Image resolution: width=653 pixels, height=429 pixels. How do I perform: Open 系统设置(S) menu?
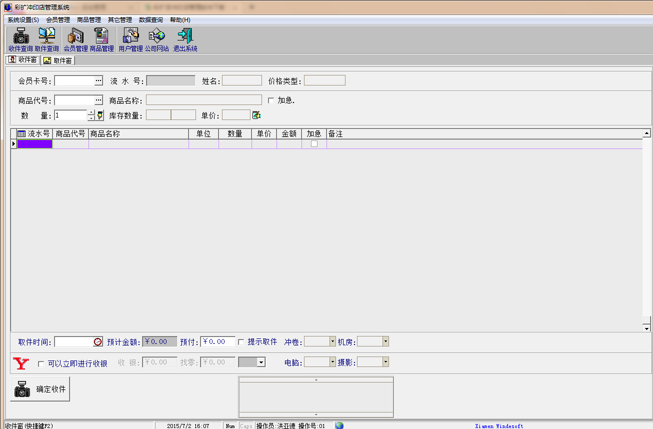(23, 20)
